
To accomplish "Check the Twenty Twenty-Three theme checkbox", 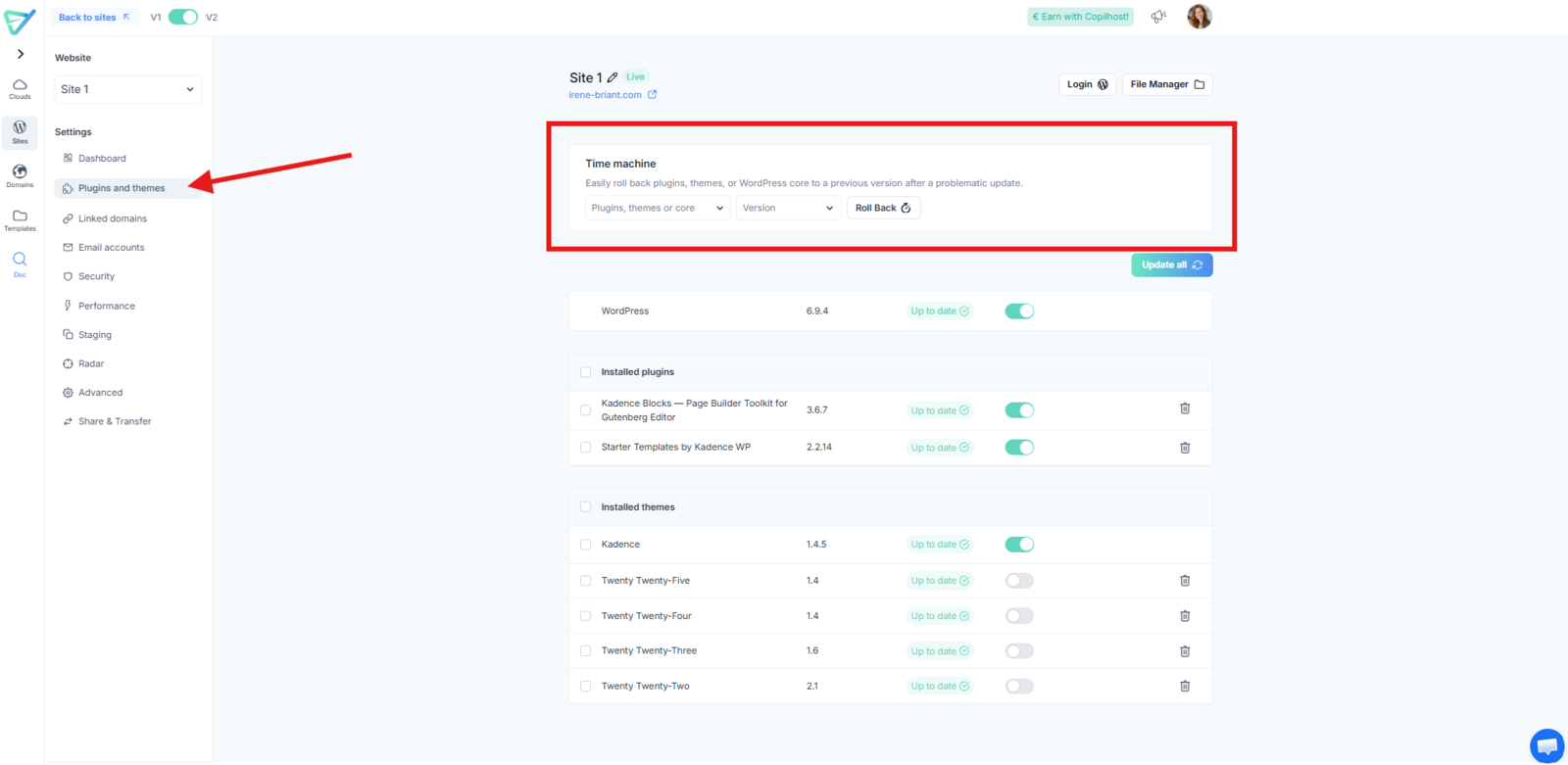I will coord(586,651).
